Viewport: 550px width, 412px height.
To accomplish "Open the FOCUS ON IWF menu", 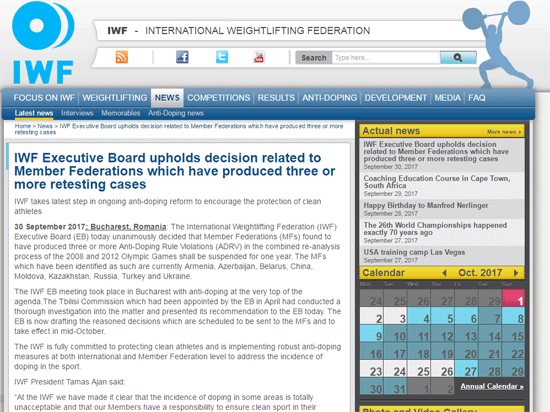I will 44,98.
